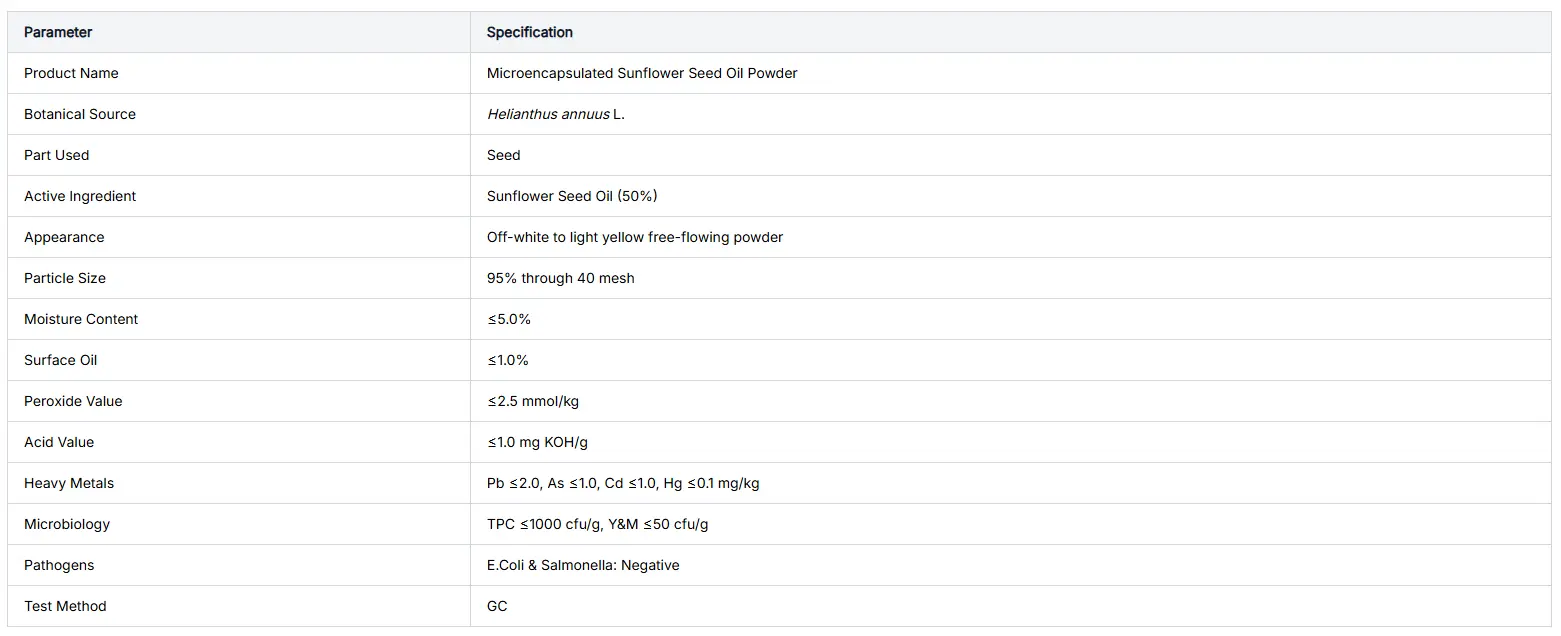1561x636 pixels.
Task: Click the Heavy Metals limits text
Action: pos(623,483)
